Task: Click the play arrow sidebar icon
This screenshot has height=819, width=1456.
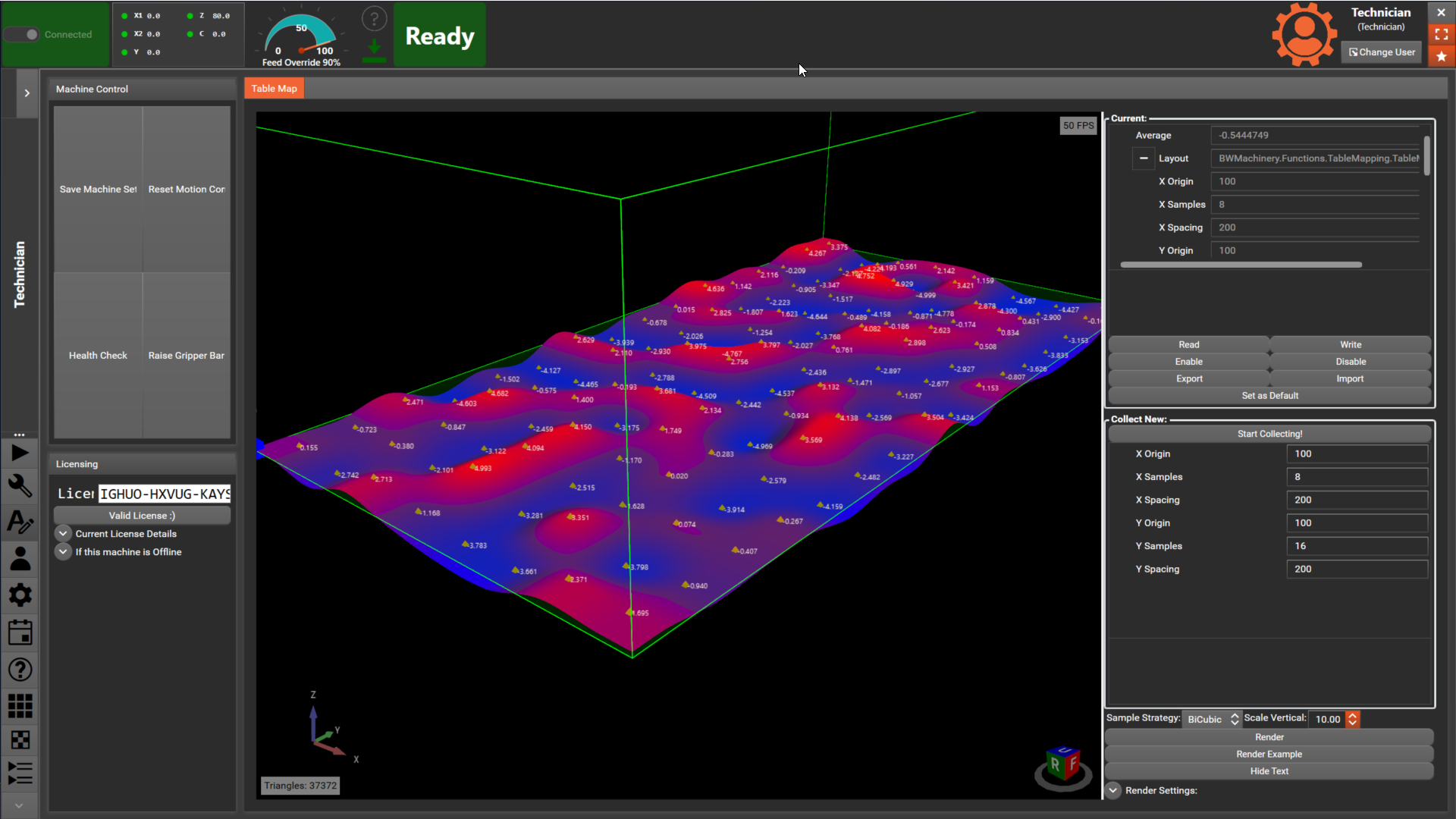Action: point(20,453)
